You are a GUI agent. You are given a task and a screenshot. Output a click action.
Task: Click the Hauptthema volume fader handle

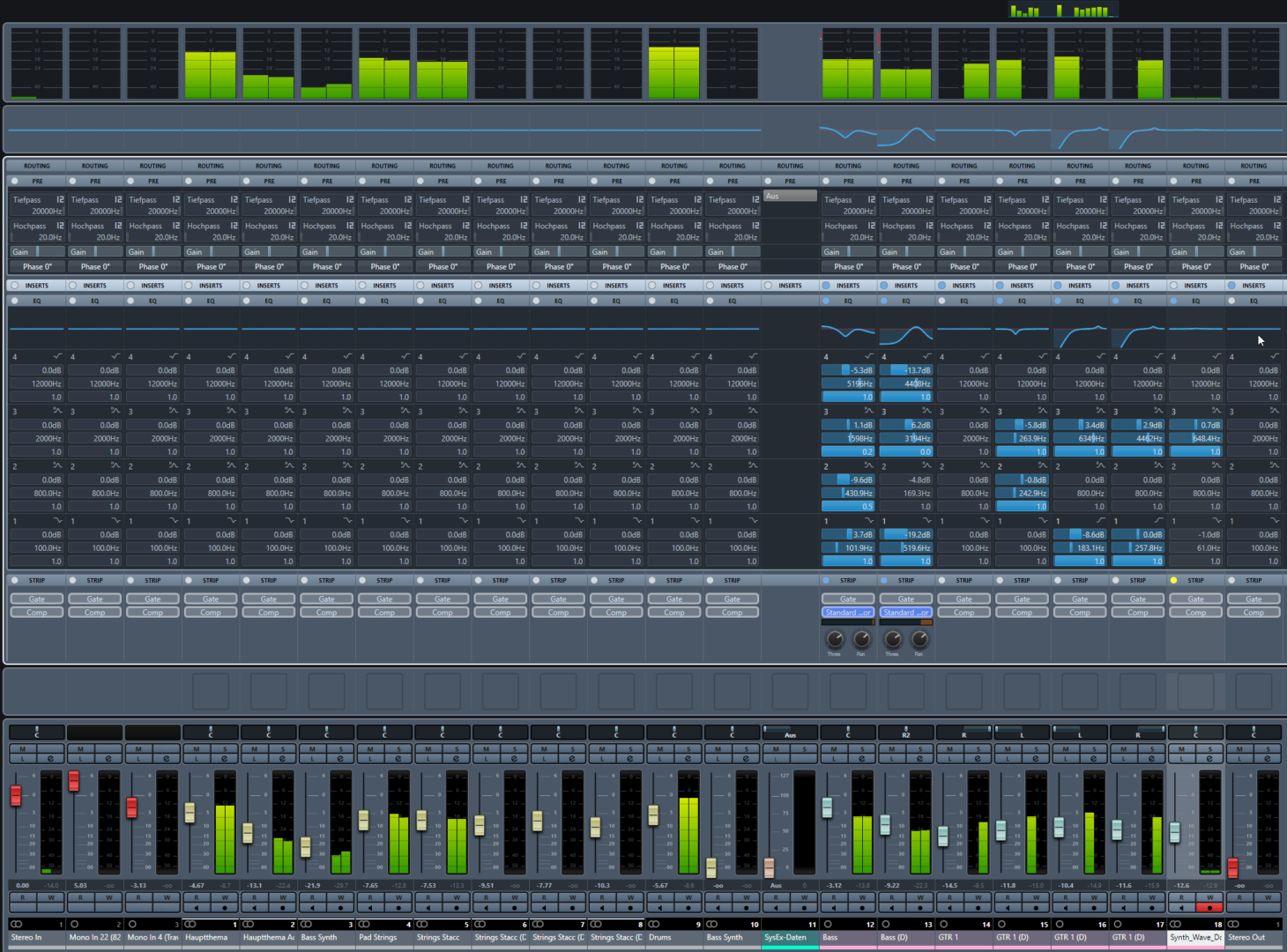[x=190, y=813]
